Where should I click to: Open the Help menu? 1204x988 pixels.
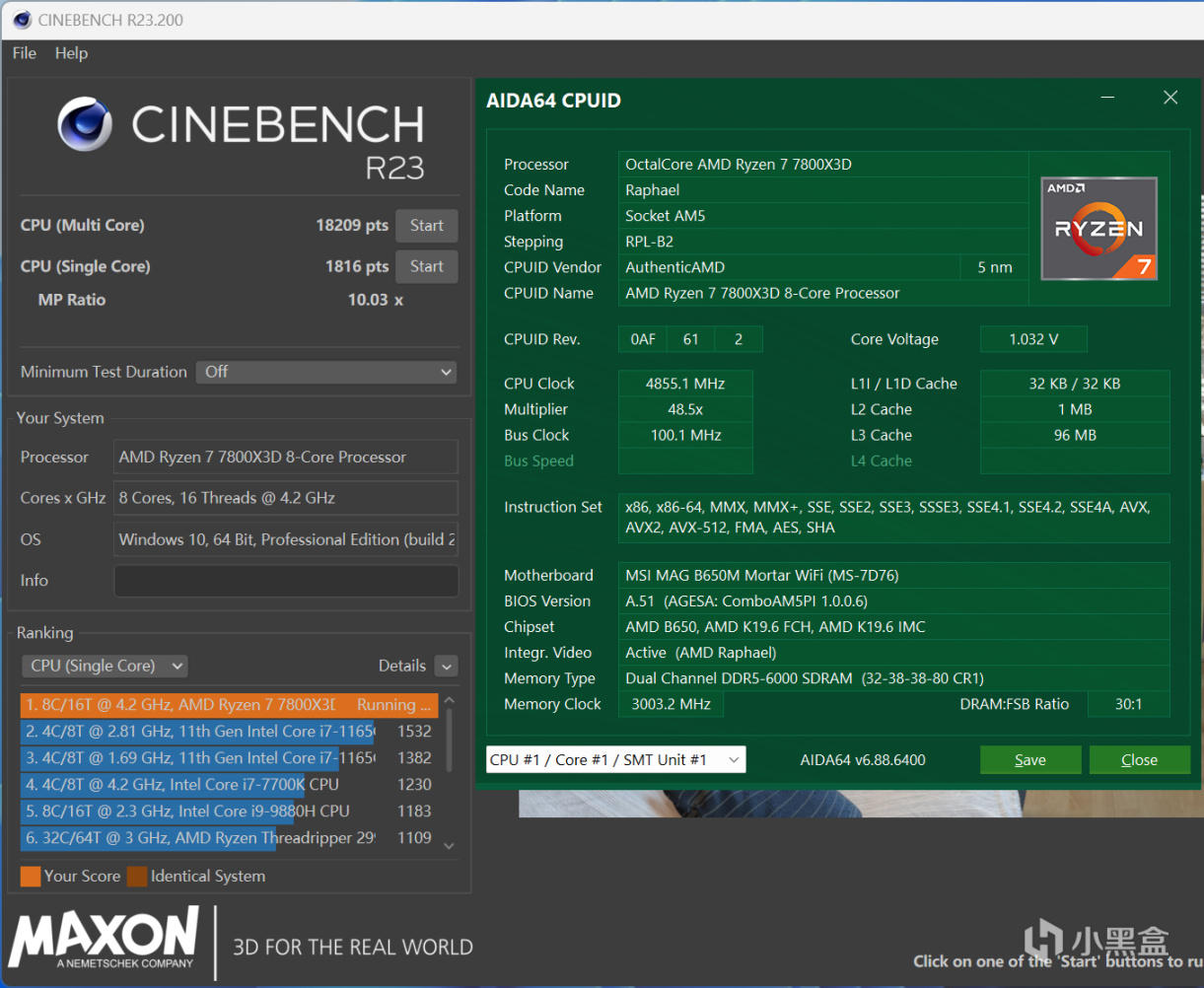(71, 53)
